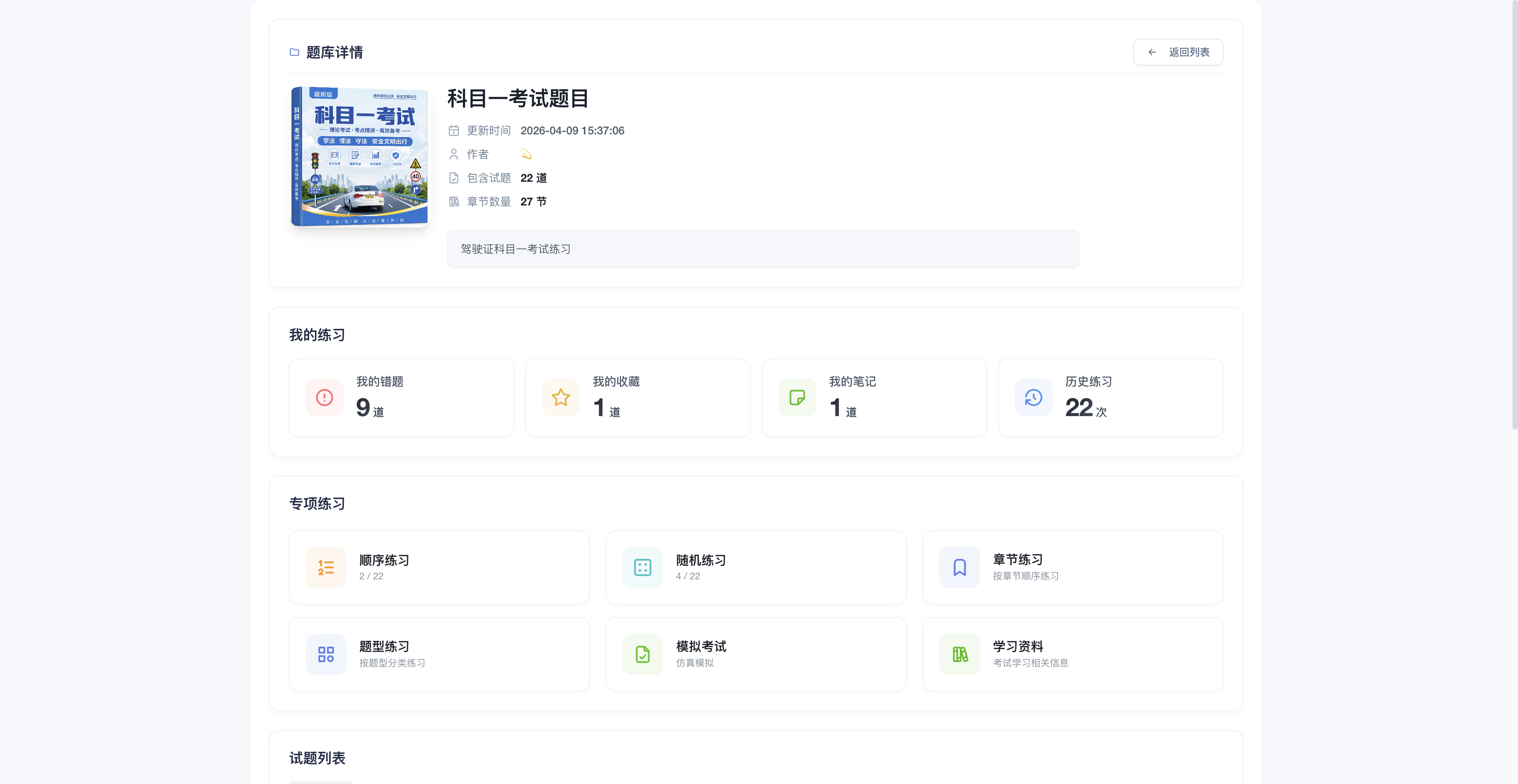Viewport: 1518px width, 784px height.
Task: Open the 我的笔记 card
Action: click(874, 398)
